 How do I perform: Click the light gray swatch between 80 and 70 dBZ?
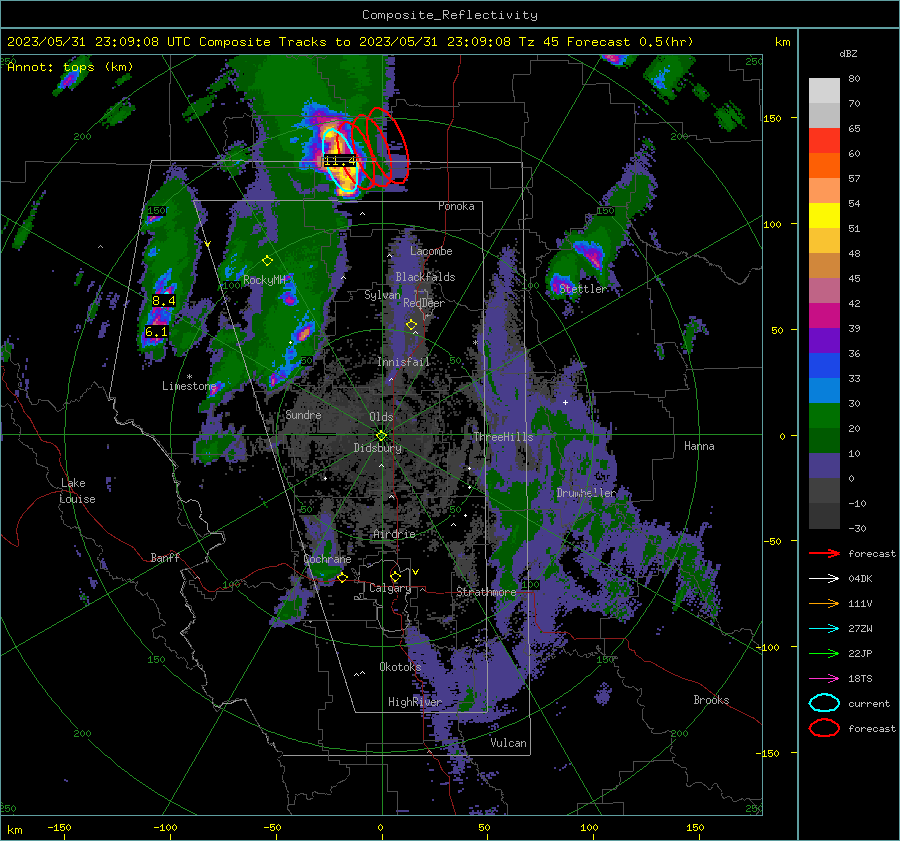click(x=824, y=91)
